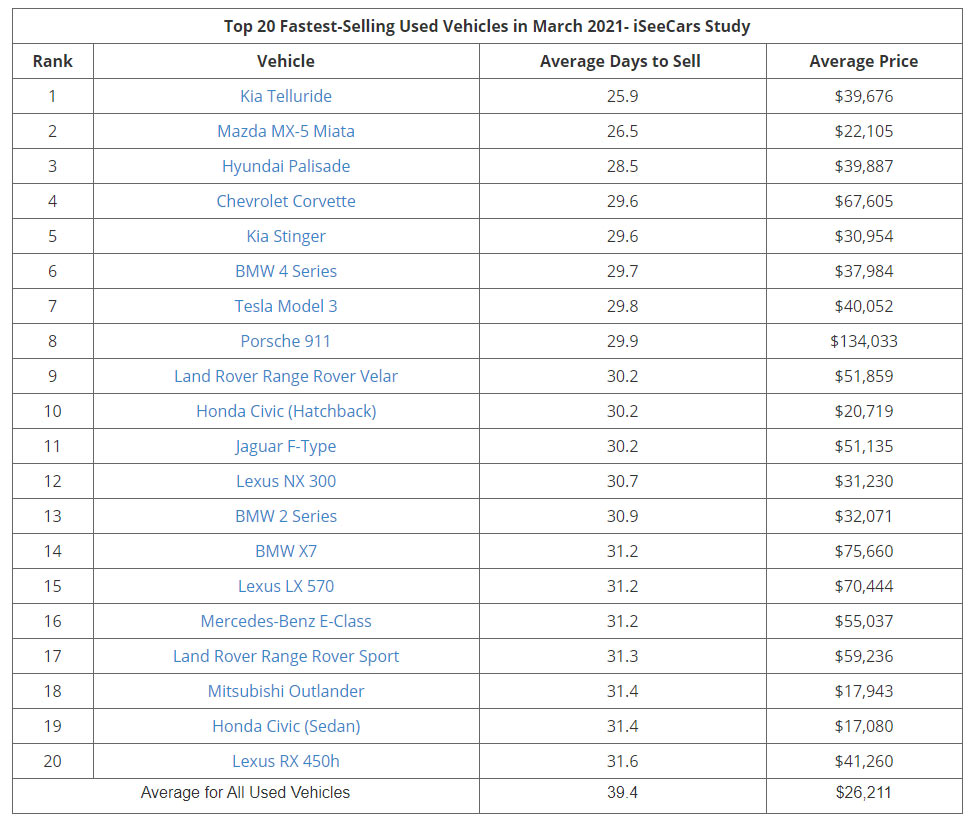The image size is (974, 824).
Task: Click the Mazda MX-5 Miata link
Action: pos(286,131)
